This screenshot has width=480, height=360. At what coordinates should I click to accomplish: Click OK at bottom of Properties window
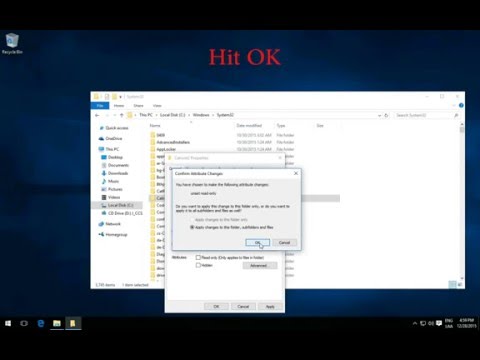click(216, 306)
